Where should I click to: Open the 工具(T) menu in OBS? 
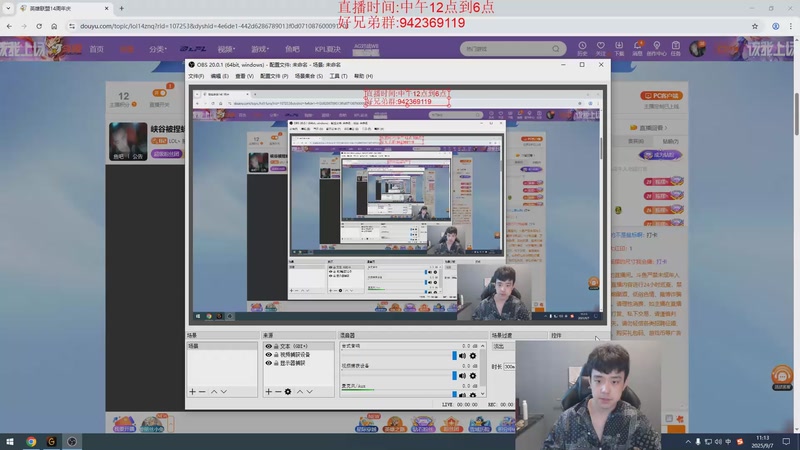click(338, 76)
